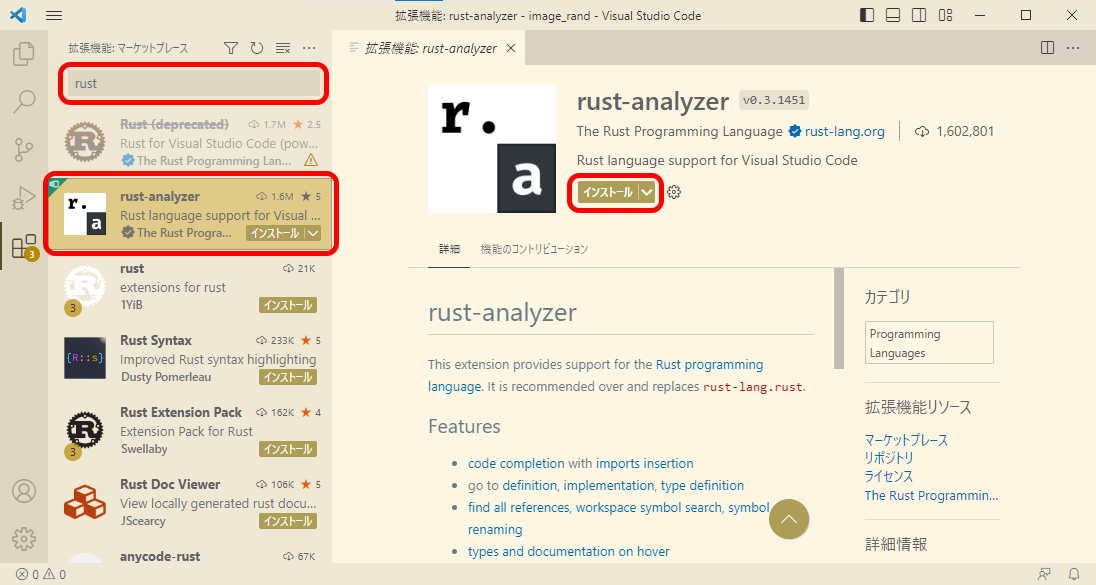Open the Search view in activity bar
Viewport: 1096px width, 585px height.
(24, 101)
